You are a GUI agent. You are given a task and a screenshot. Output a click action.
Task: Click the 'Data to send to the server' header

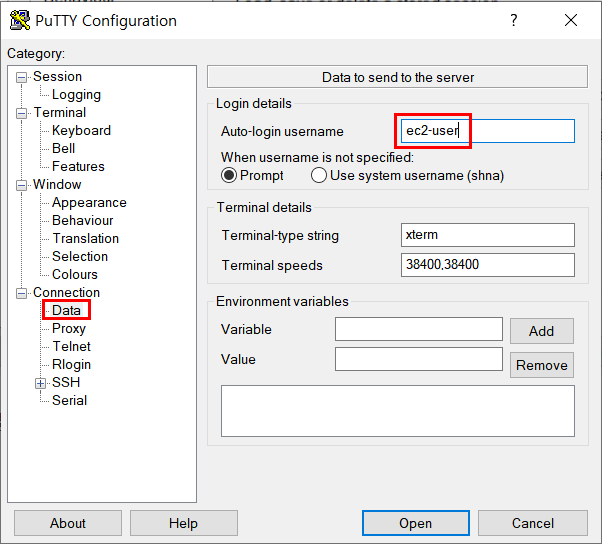tap(397, 77)
